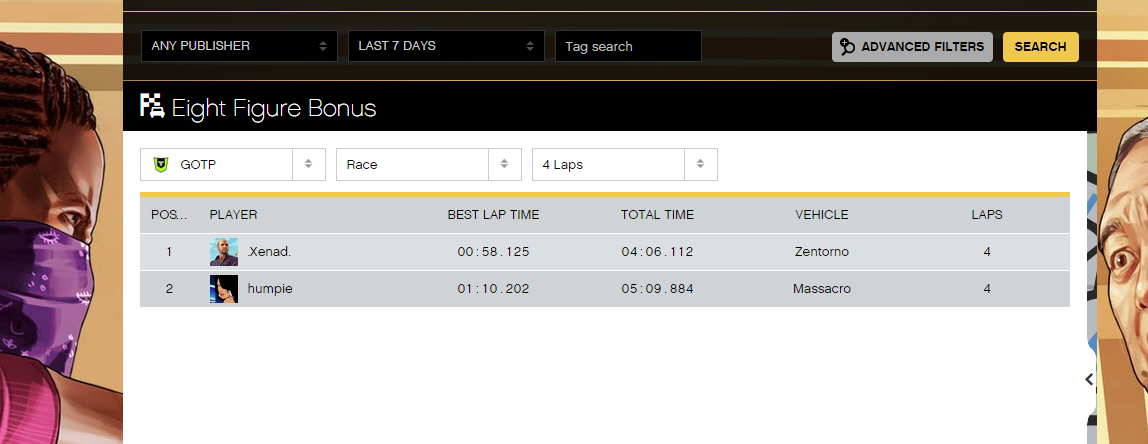This screenshot has height=444, width=1148.
Task: Click the Massacro vehicle cell
Action: (822, 289)
